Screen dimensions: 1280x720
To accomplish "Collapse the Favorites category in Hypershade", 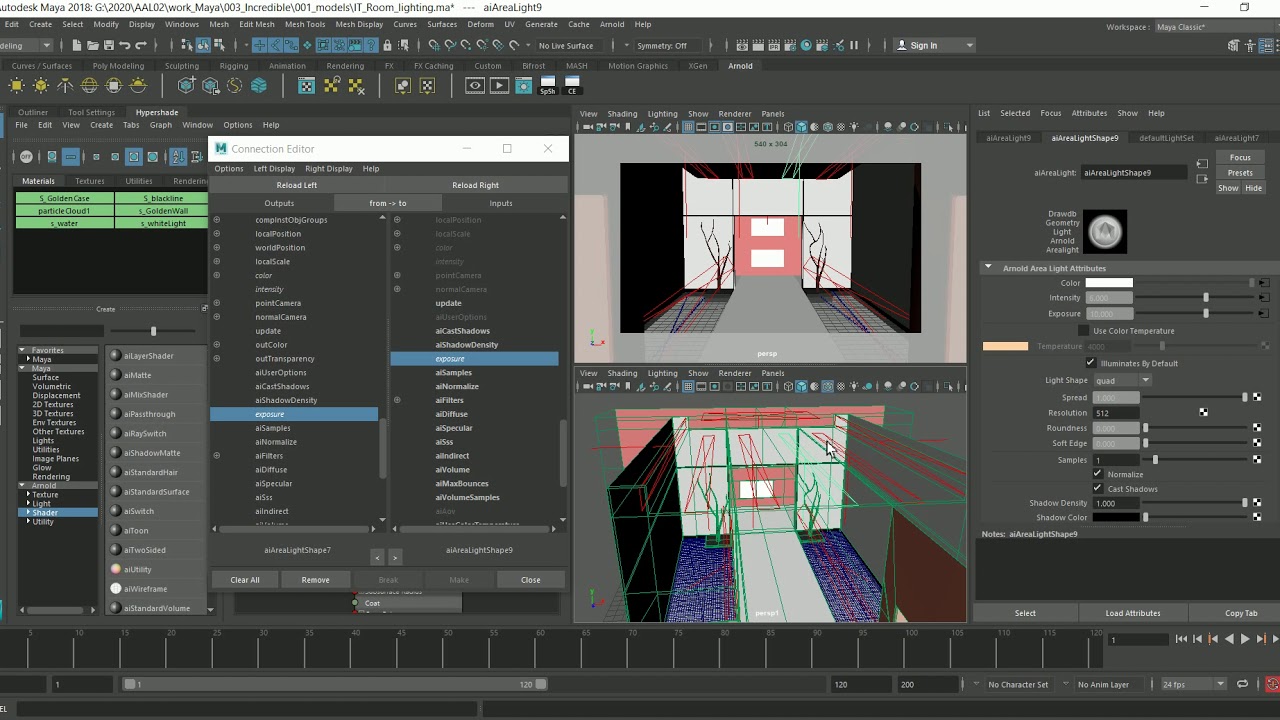I will [x=22, y=350].
